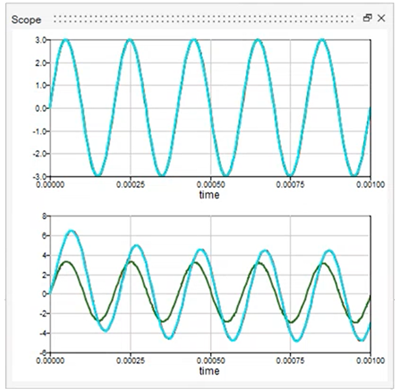
Task: Click the 0.00050 tick on the top plot
Action: point(211,184)
